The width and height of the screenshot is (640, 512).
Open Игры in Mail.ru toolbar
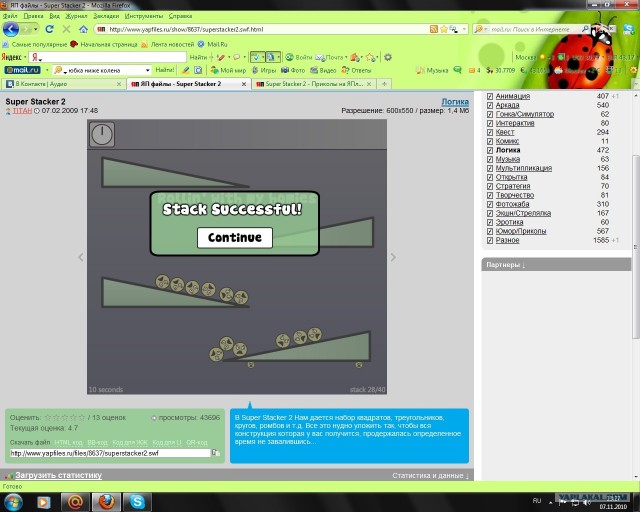point(264,70)
